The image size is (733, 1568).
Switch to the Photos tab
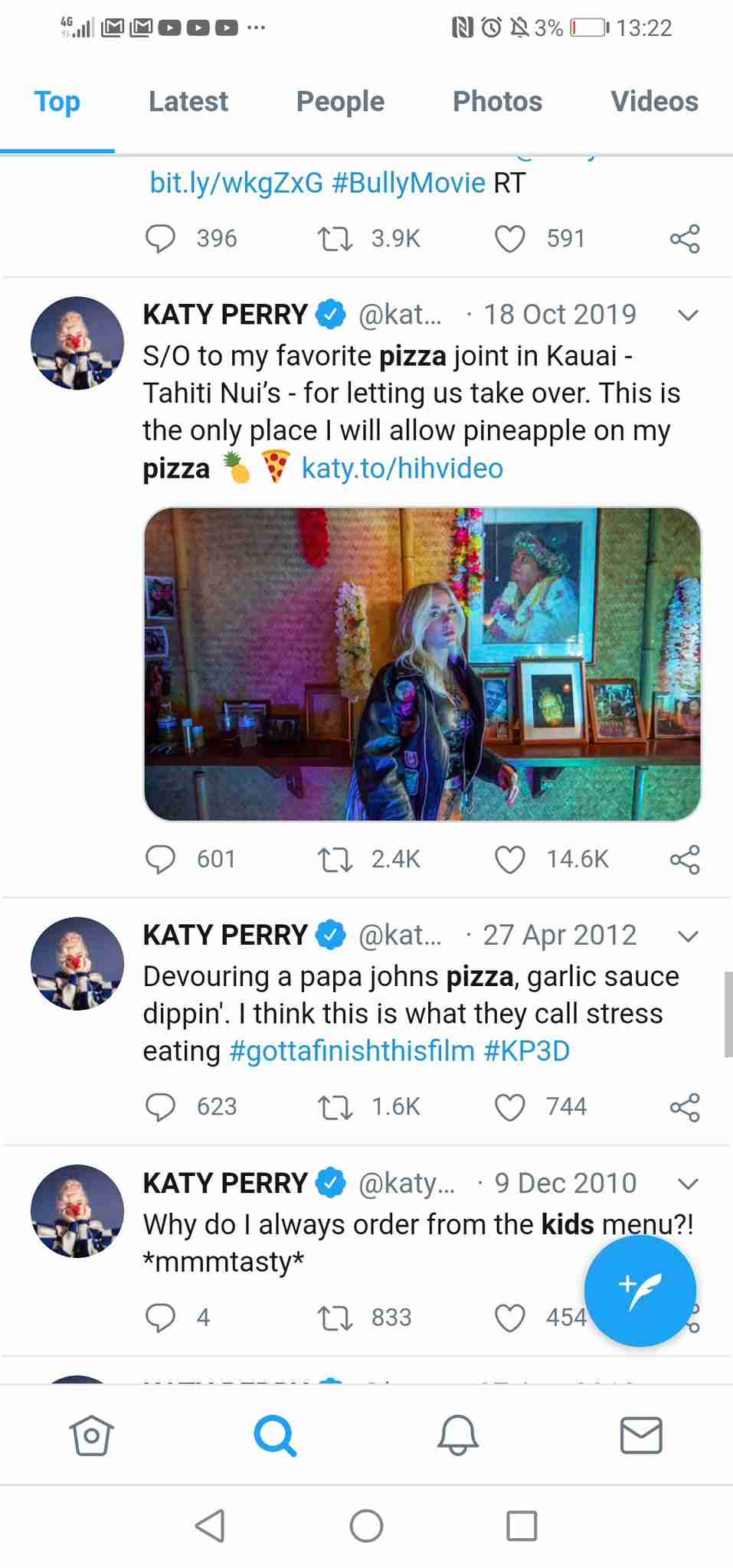(497, 101)
